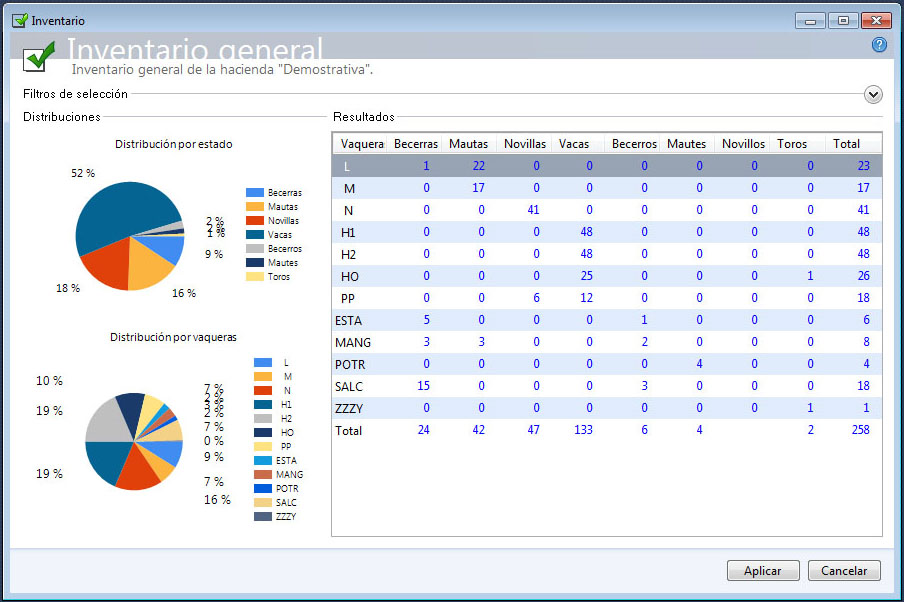Select the PP row label

(348, 298)
